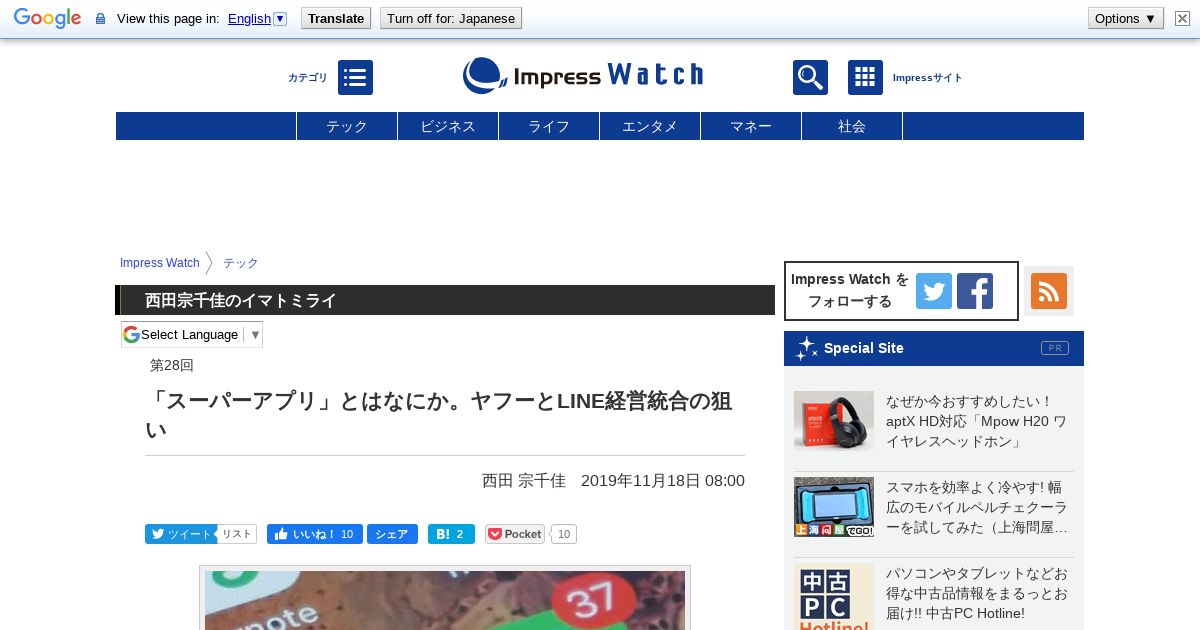Click the Twitter list button
The image size is (1200, 630).
(236, 534)
